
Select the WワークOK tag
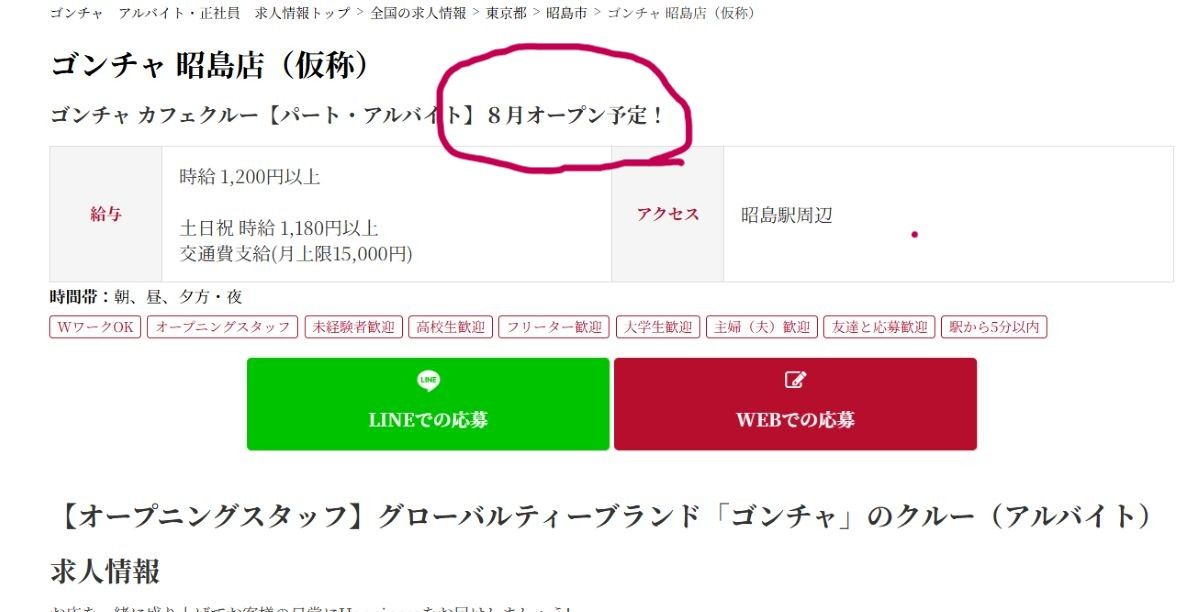point(96,327)
